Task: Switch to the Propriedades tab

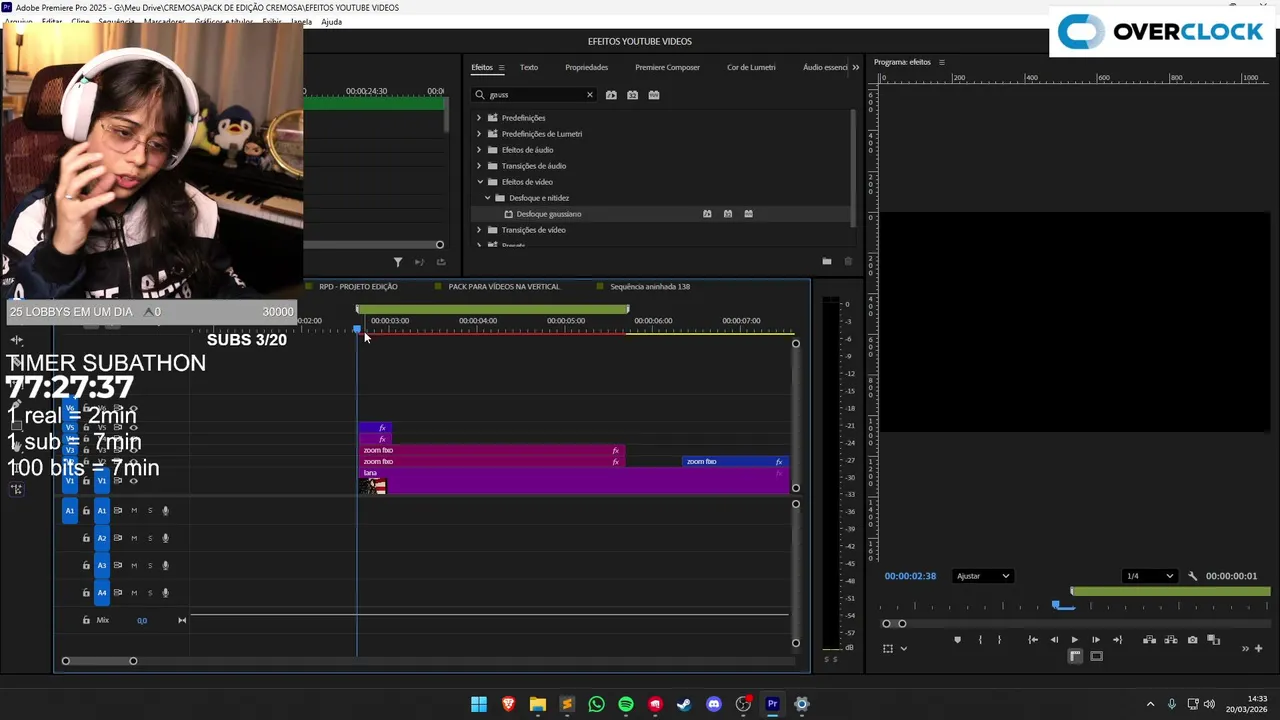Action: click(x=586, y=67)
